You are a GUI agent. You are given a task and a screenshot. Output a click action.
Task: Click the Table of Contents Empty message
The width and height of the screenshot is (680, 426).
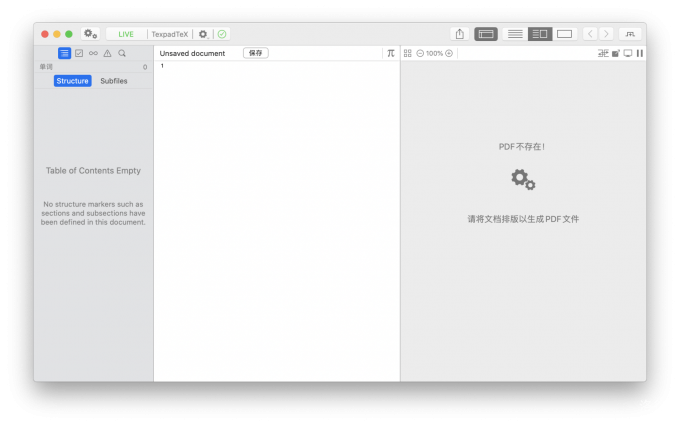[93, 170]
